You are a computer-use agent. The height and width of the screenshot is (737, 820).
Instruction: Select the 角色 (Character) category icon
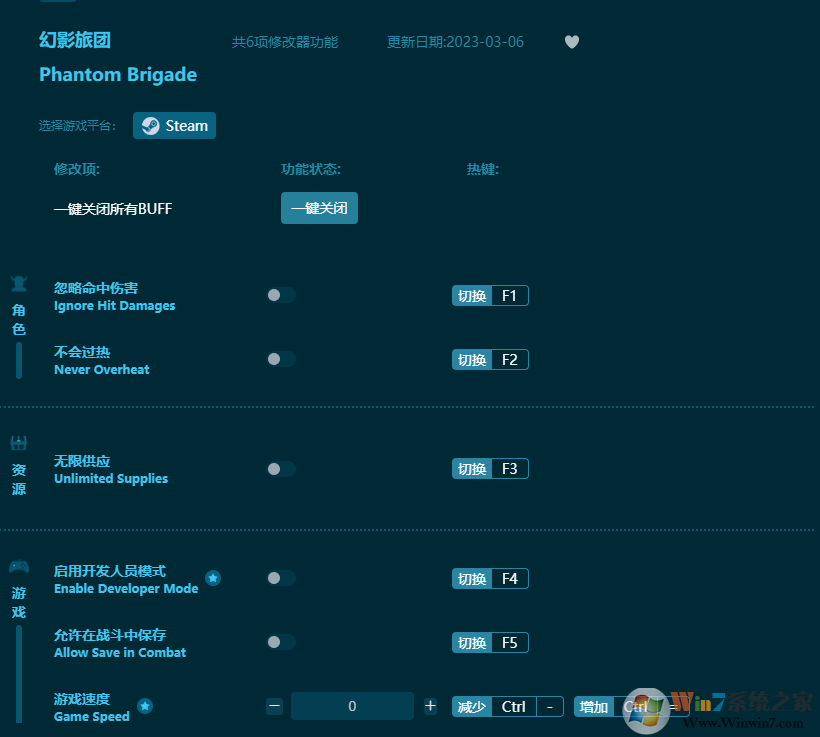[18, 283]
